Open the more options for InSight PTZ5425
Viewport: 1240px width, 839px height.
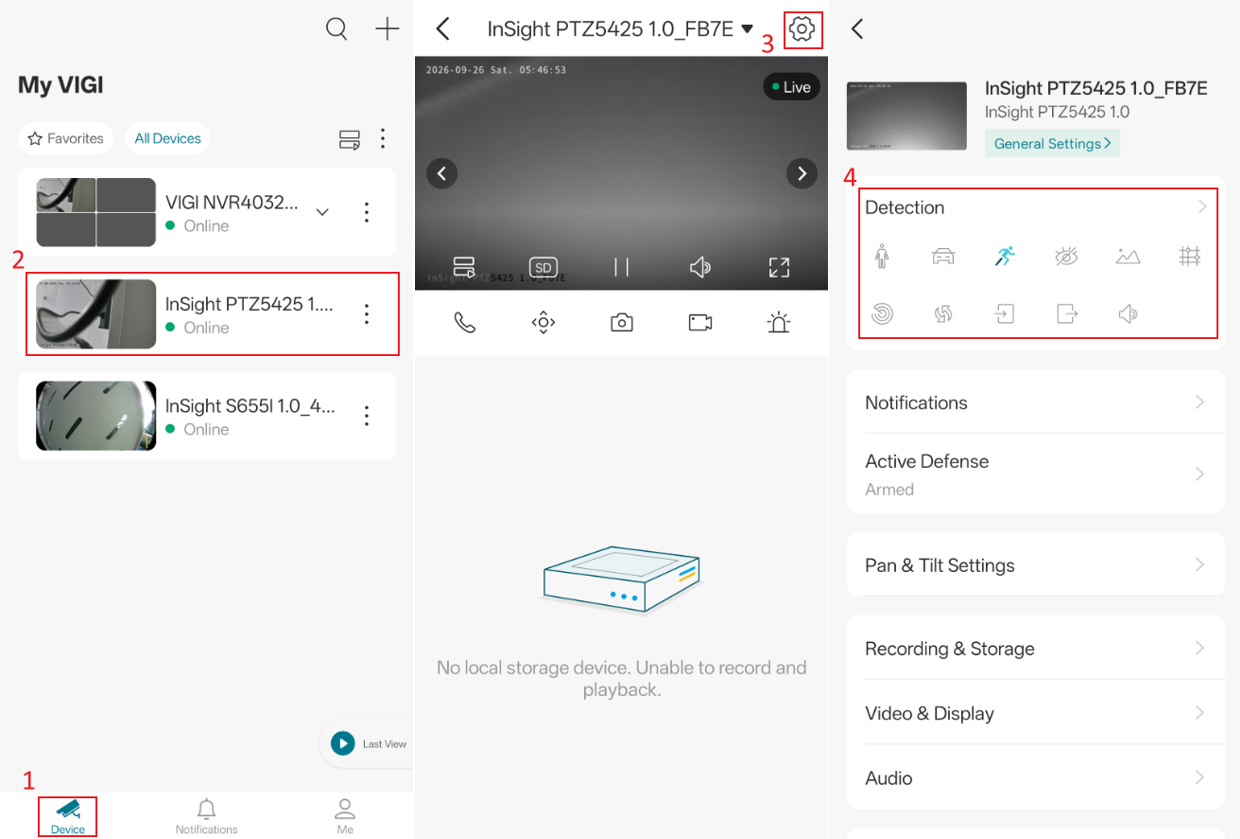367,314
